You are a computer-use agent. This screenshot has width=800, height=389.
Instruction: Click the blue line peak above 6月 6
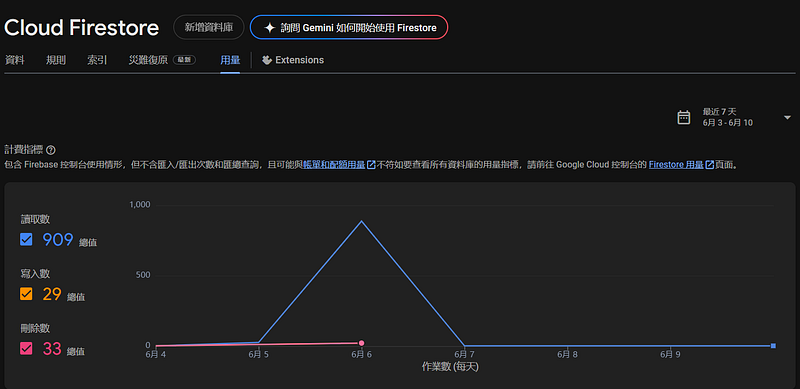(362, 221)
